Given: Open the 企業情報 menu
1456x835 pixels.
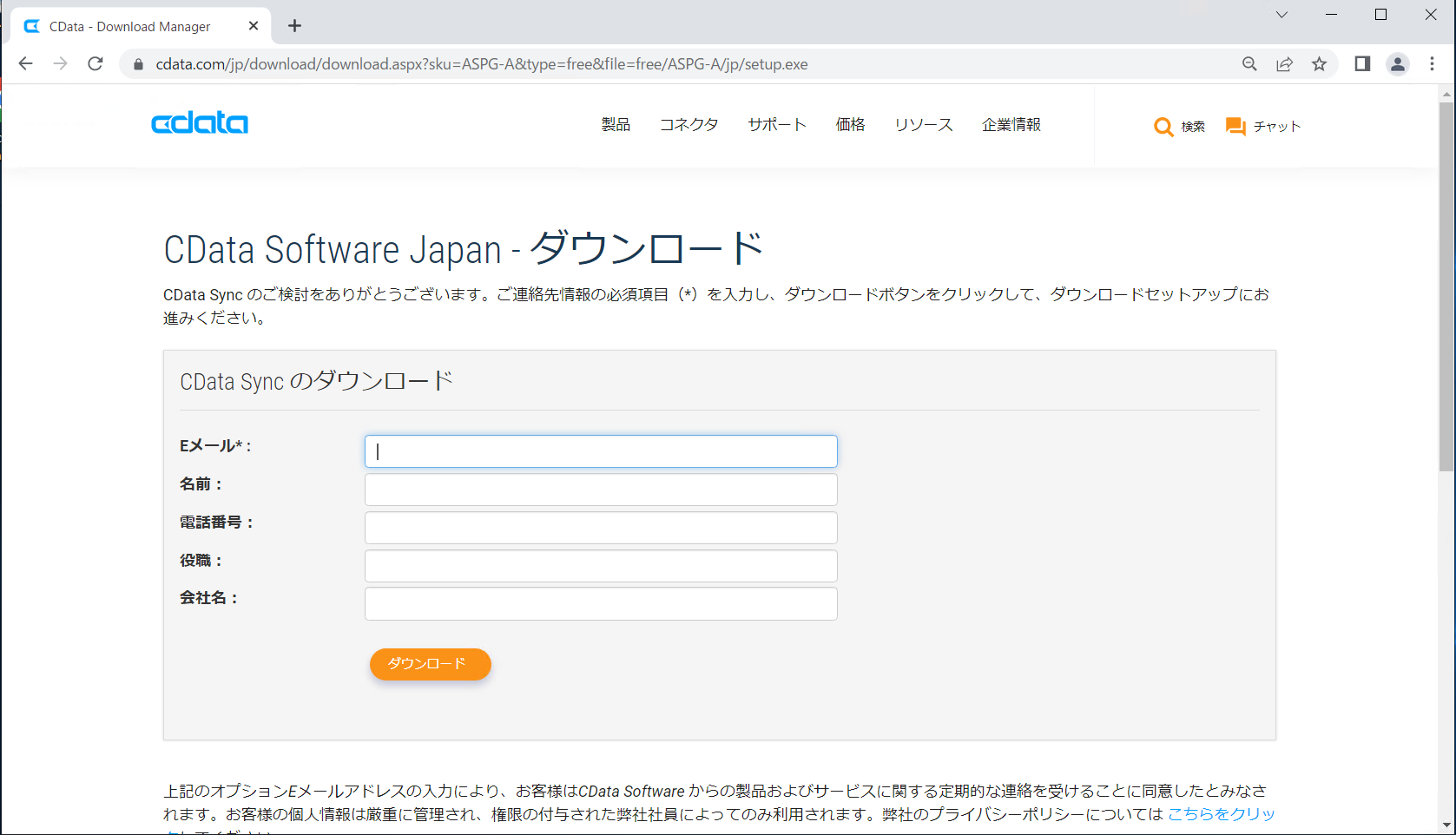Looking at the screenshot, I should pyautogui.click(x=1011, y=125).
